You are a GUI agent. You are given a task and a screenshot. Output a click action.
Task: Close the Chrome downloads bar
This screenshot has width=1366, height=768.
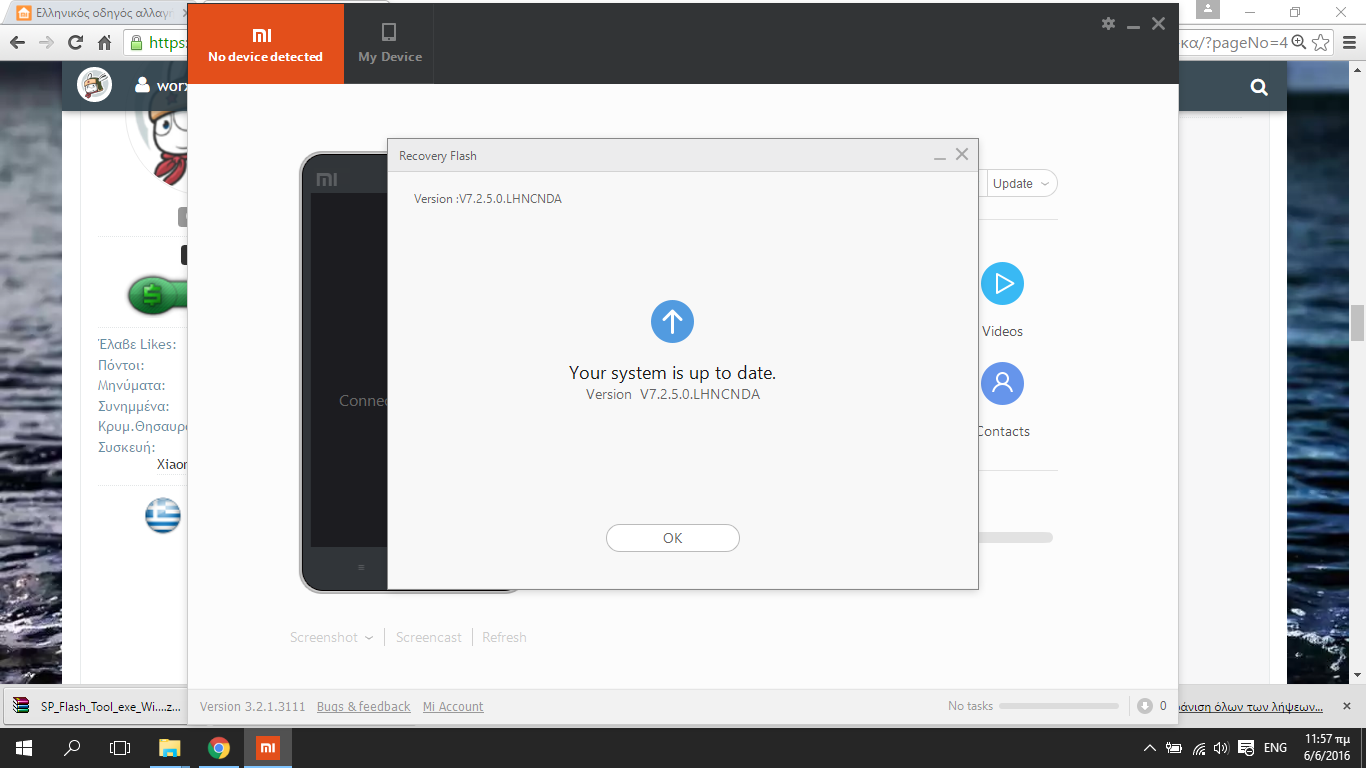point(1348,705)
